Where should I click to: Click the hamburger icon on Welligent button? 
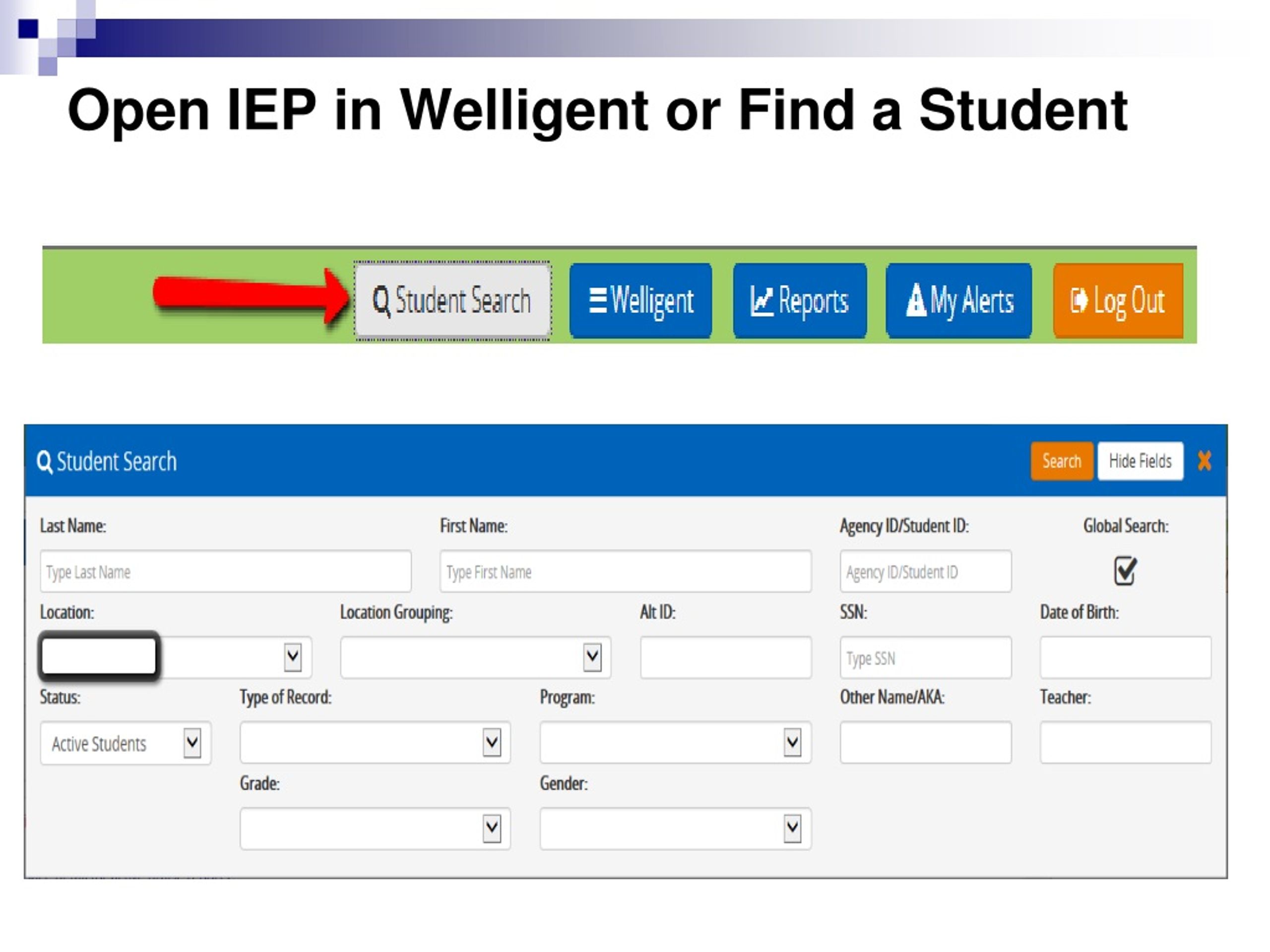point(598,300)
